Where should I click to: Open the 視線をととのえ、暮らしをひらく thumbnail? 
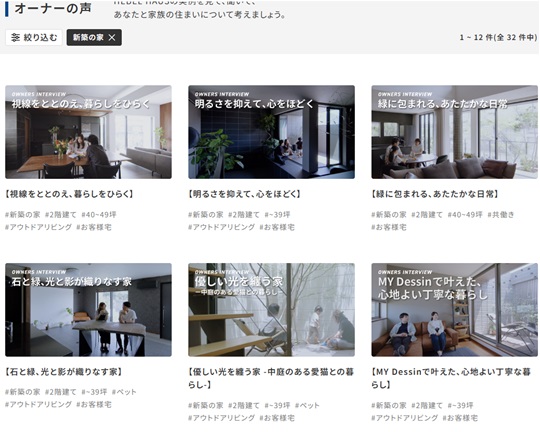[88, 132]
